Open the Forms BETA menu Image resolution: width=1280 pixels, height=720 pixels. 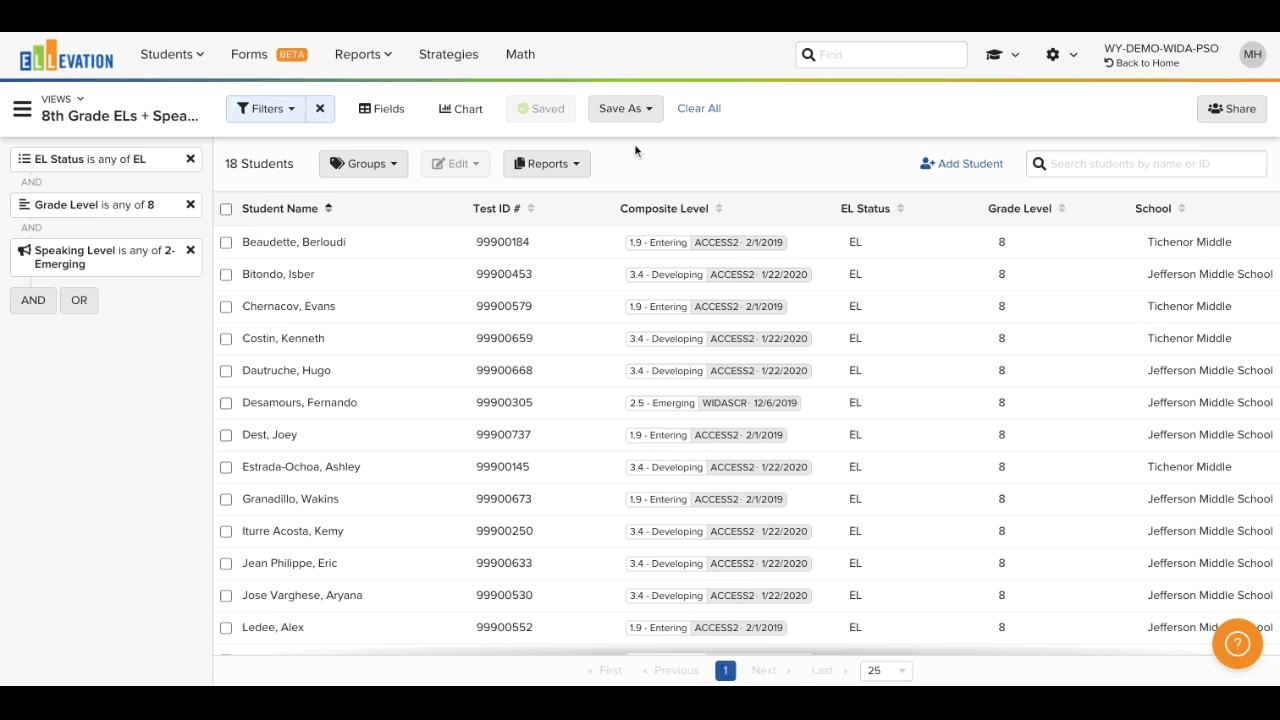tap(269, 55)
